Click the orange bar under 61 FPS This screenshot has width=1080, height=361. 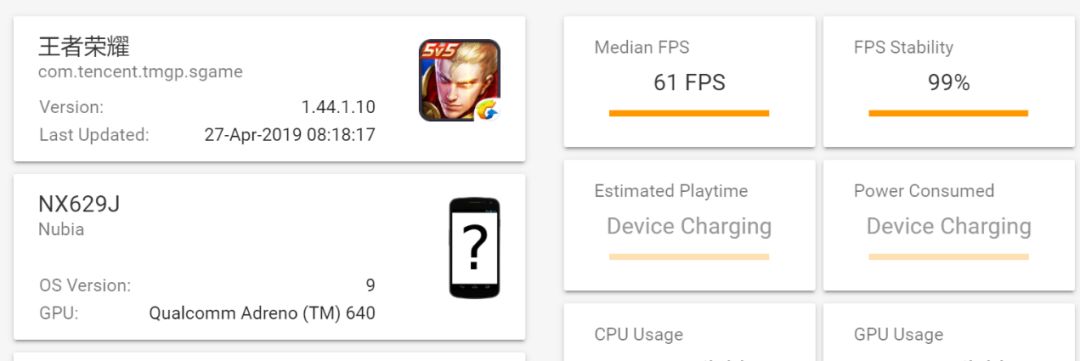(x=689, y=113)
